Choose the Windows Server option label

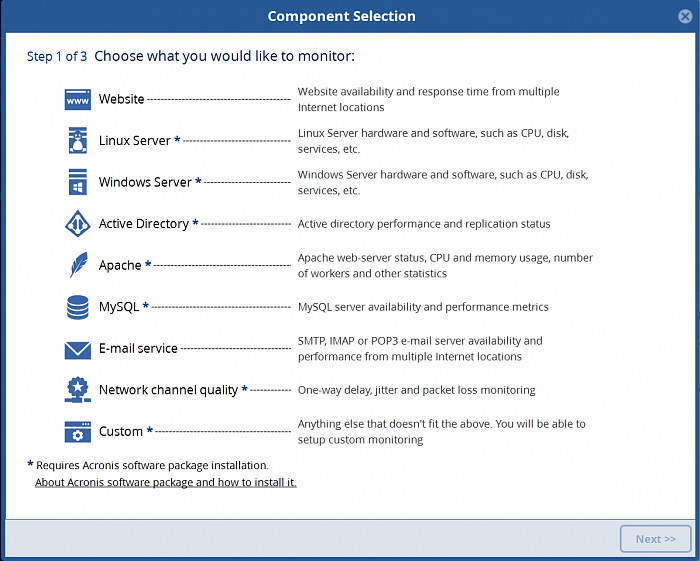click(145, 183)
